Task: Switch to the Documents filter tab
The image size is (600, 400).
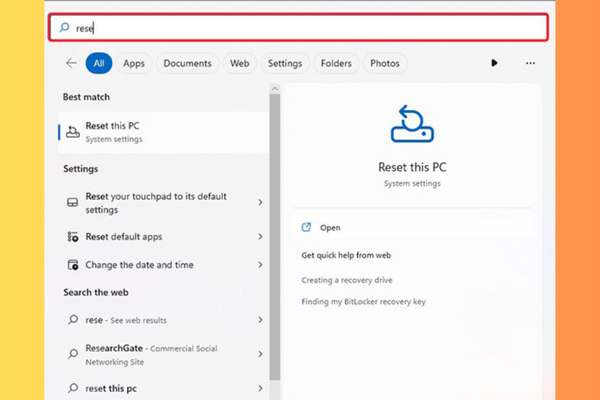Action: [x=188, y=63]
